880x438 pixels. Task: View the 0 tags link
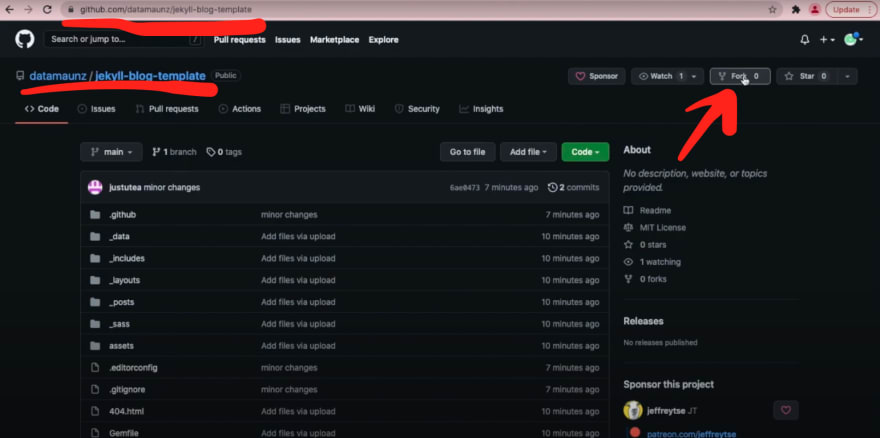coord(224,152)
